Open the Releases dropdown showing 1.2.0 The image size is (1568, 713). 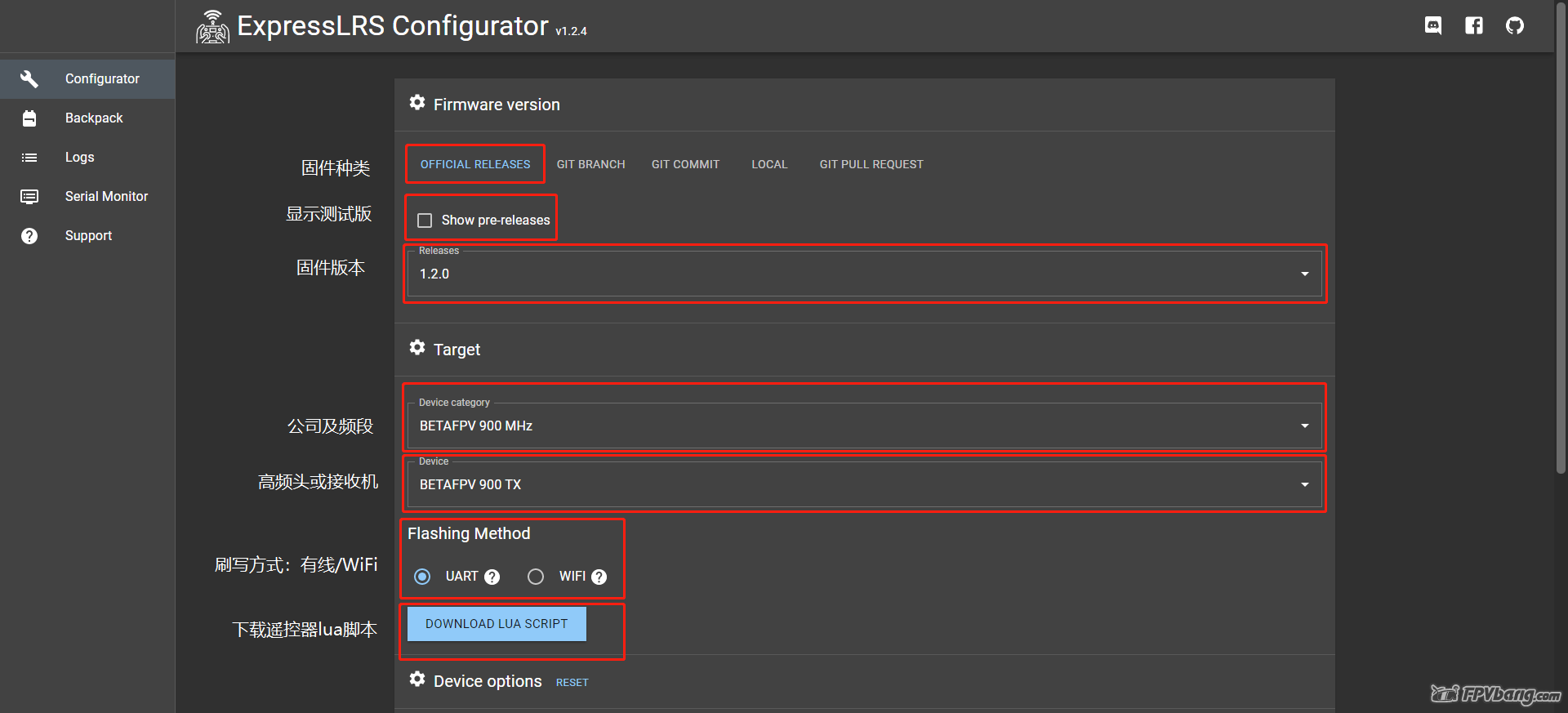[x=865, y=274]
